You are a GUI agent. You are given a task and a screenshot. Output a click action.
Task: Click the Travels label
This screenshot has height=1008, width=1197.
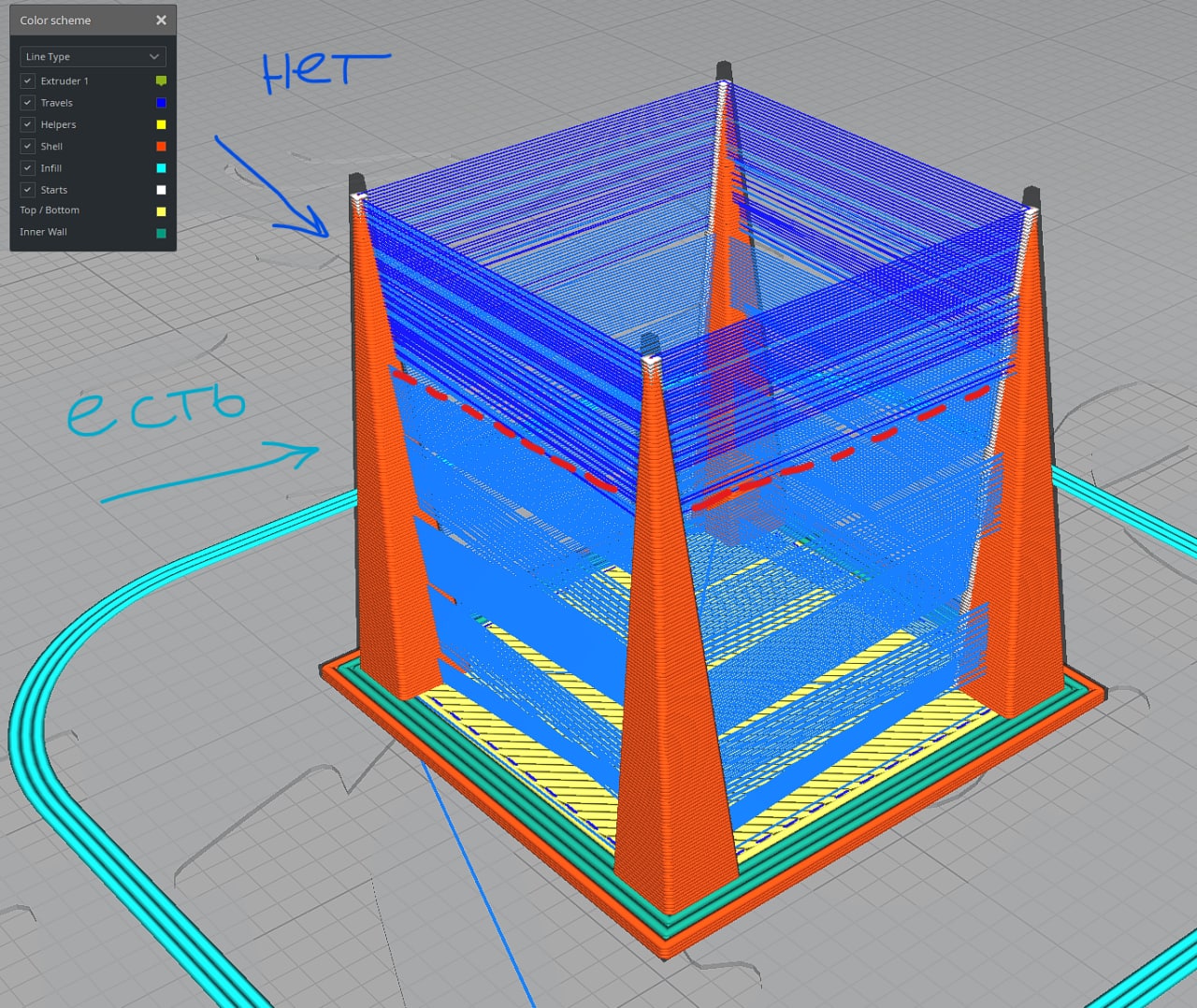click(x=56, y=103)
